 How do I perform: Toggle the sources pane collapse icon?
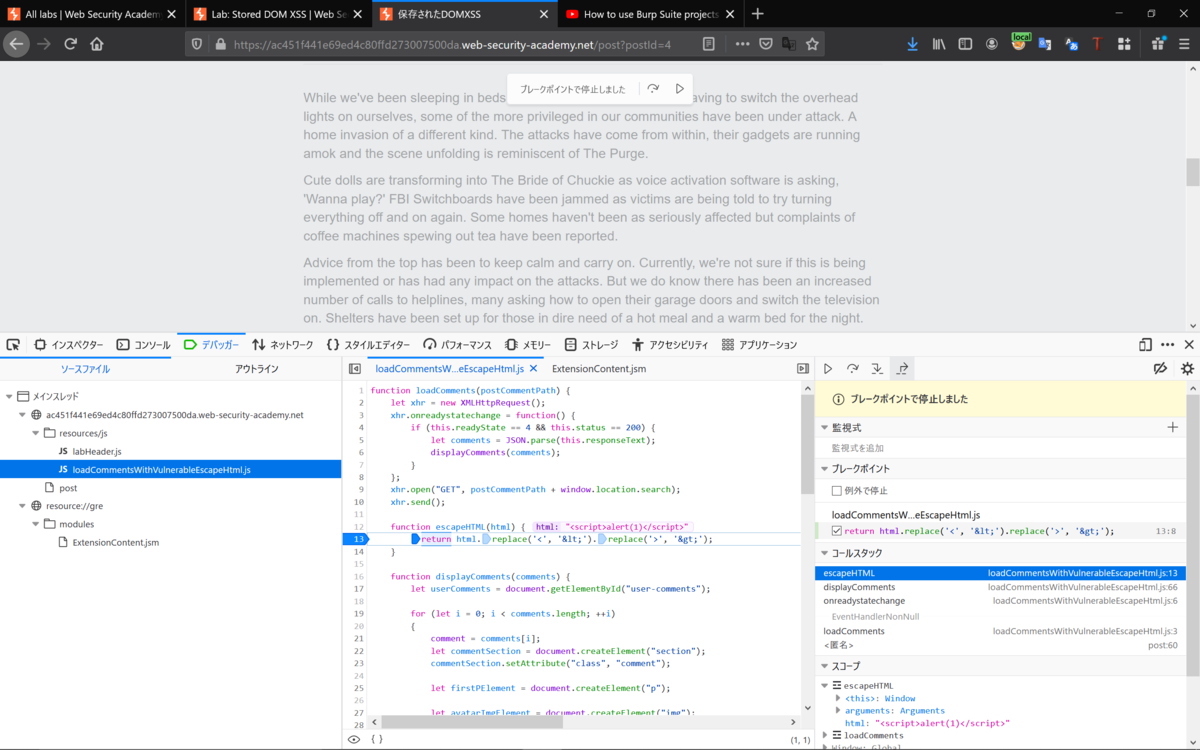(354, 369)
